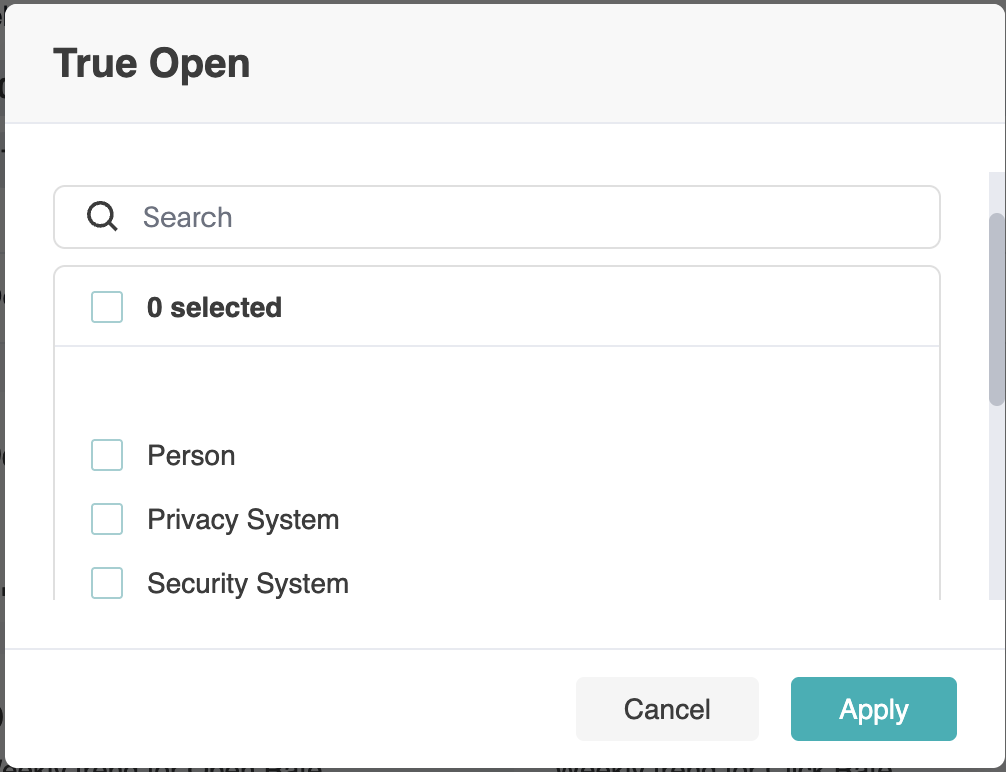Enable the Privacy System checkbox
This screenshot has height=772, width=1006.
(107, 519)
